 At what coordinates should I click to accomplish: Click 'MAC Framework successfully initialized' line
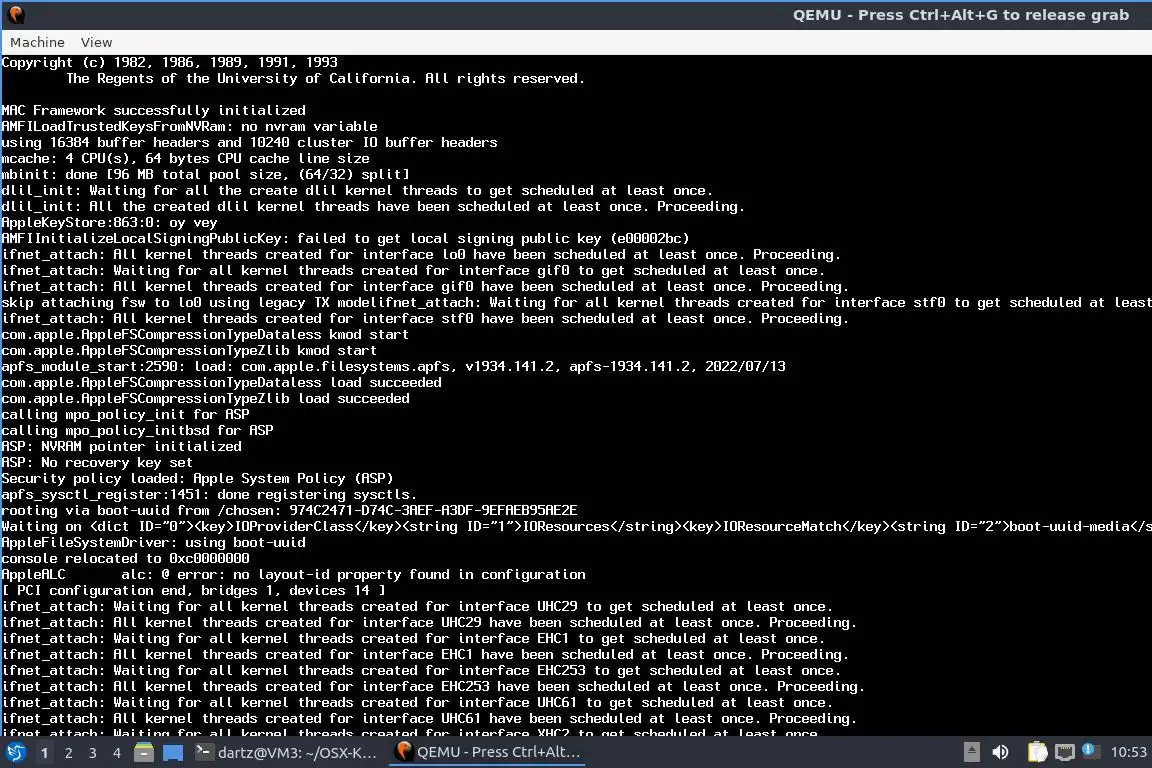click(154, 111)
